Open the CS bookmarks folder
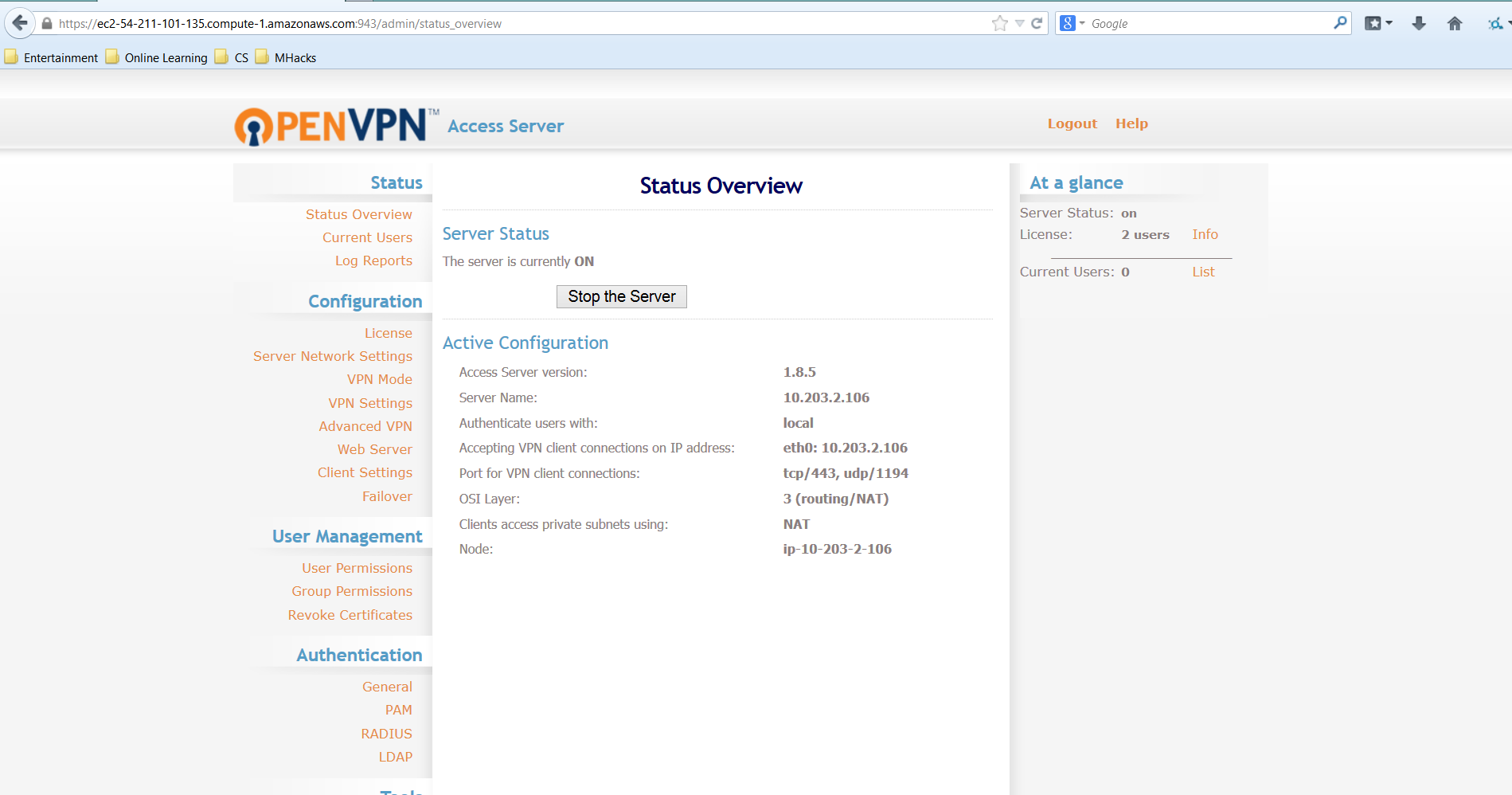 (x=232, y=57)
